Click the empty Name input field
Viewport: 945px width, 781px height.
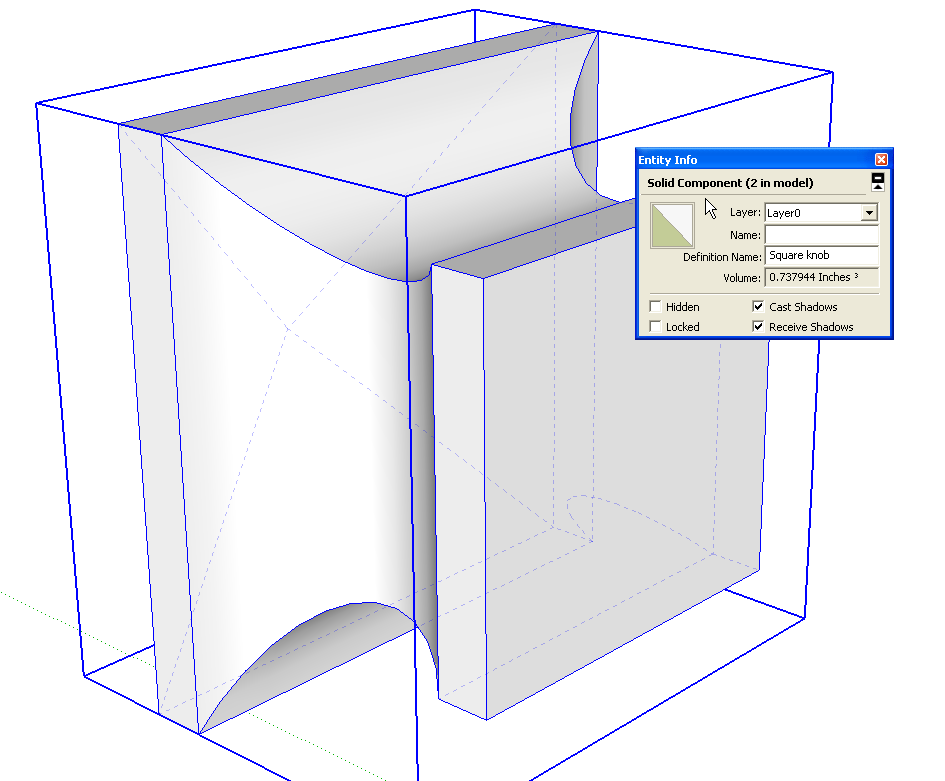821,234
